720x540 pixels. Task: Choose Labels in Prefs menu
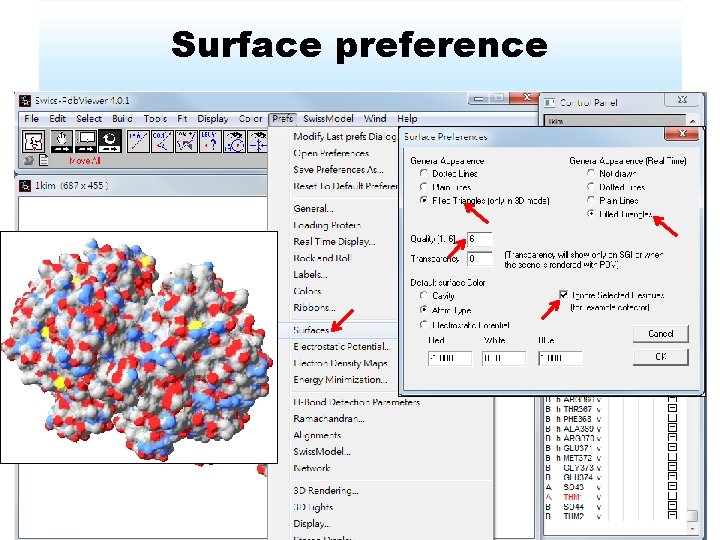click(310, 274)
